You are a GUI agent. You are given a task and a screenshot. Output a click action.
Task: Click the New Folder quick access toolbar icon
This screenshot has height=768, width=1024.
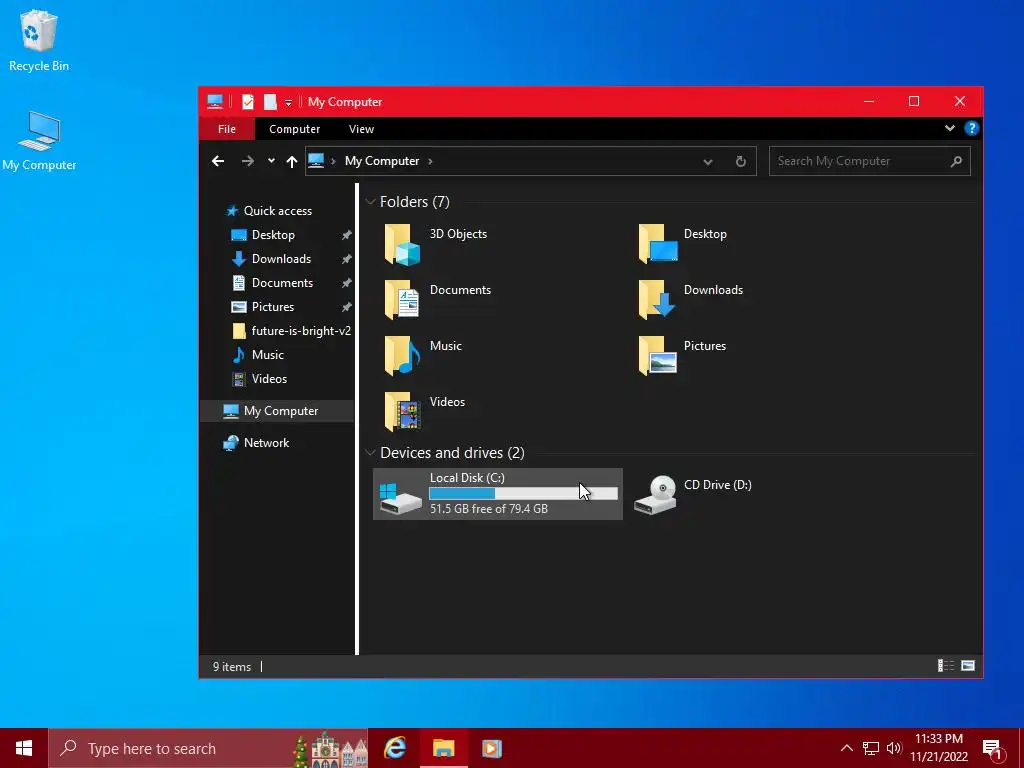click(270, 102)
